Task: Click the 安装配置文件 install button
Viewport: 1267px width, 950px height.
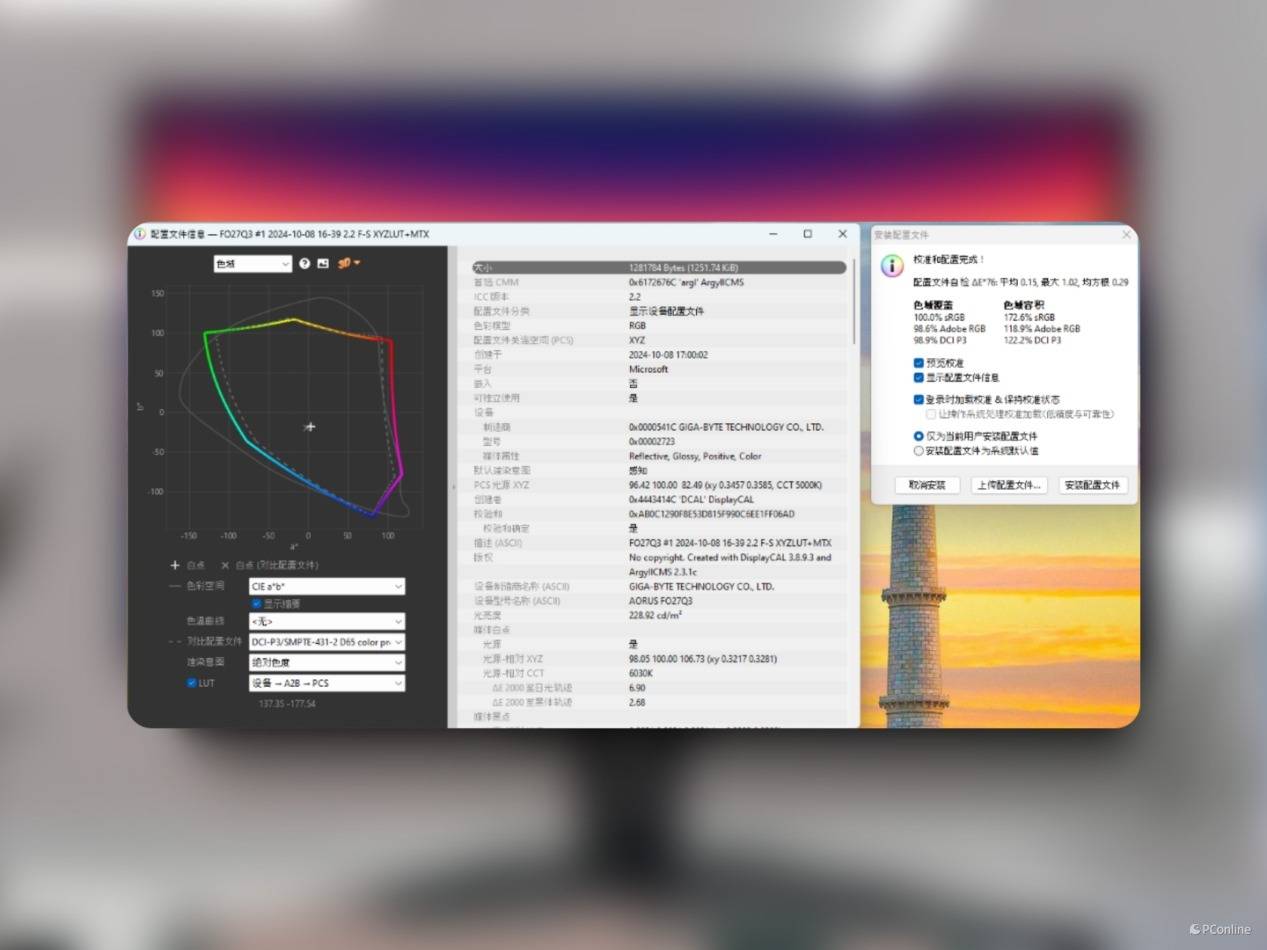Action: pos(1093,485)
